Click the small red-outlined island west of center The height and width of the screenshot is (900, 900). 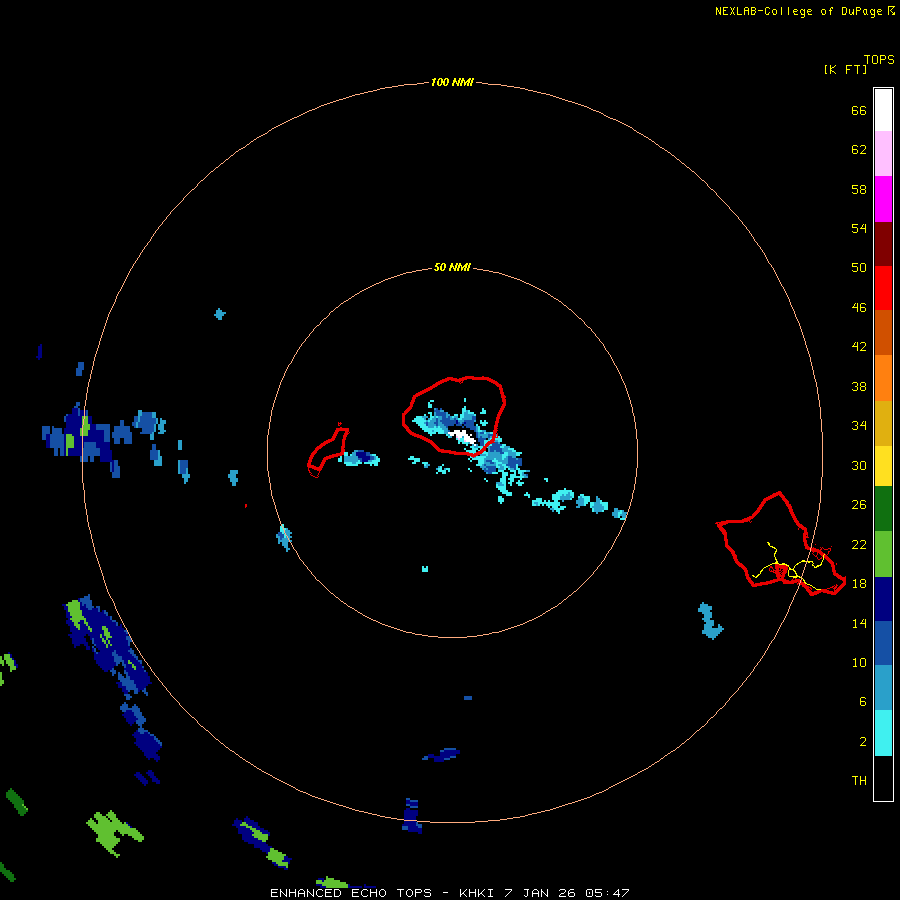tap(328, 451)
